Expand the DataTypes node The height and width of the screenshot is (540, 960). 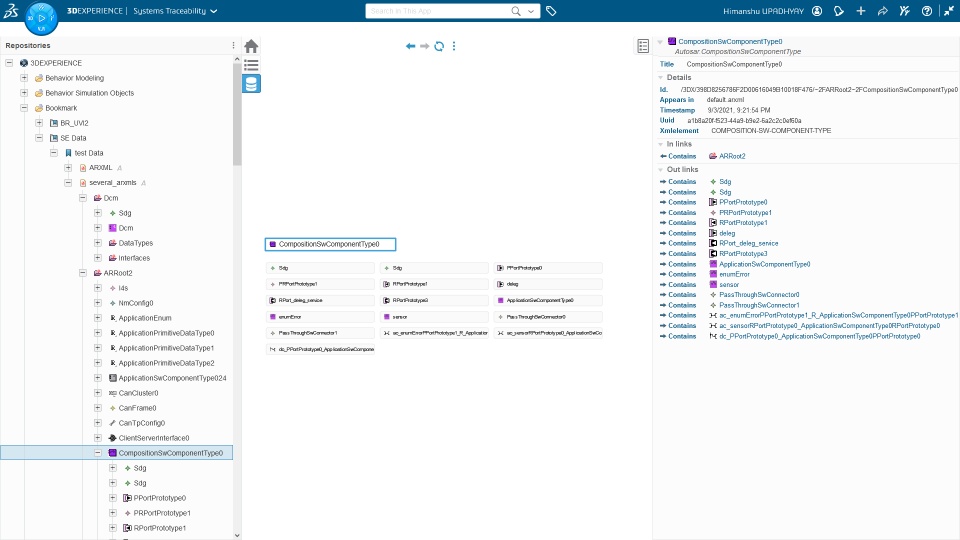point(98,243)
